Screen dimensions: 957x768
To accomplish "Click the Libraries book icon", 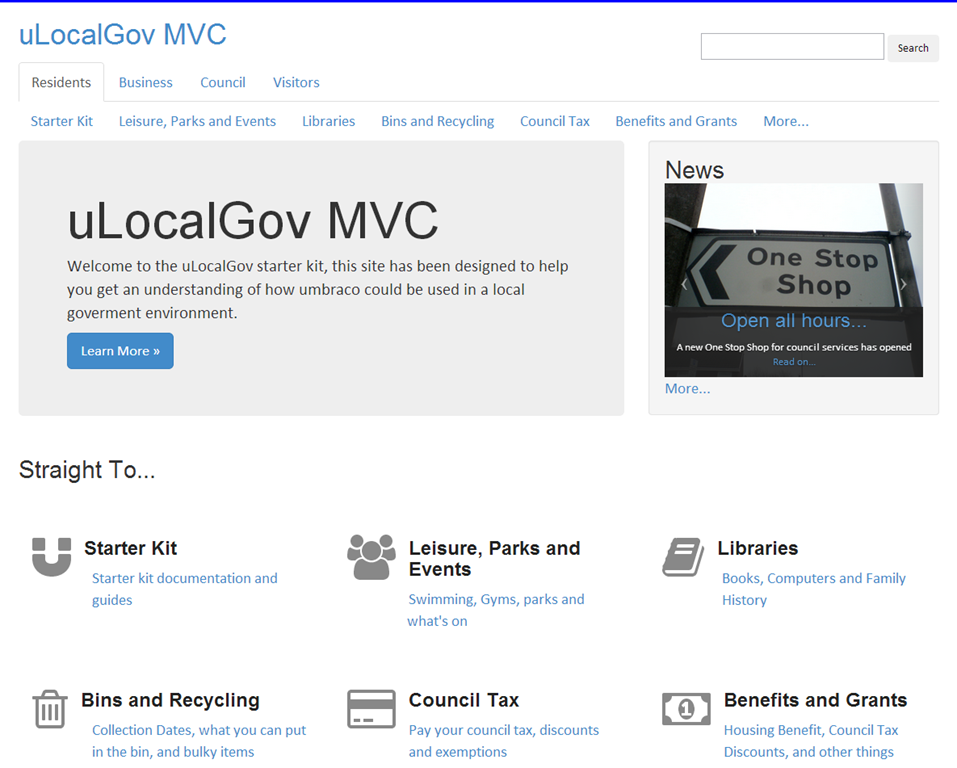I will tap(683, 557).
